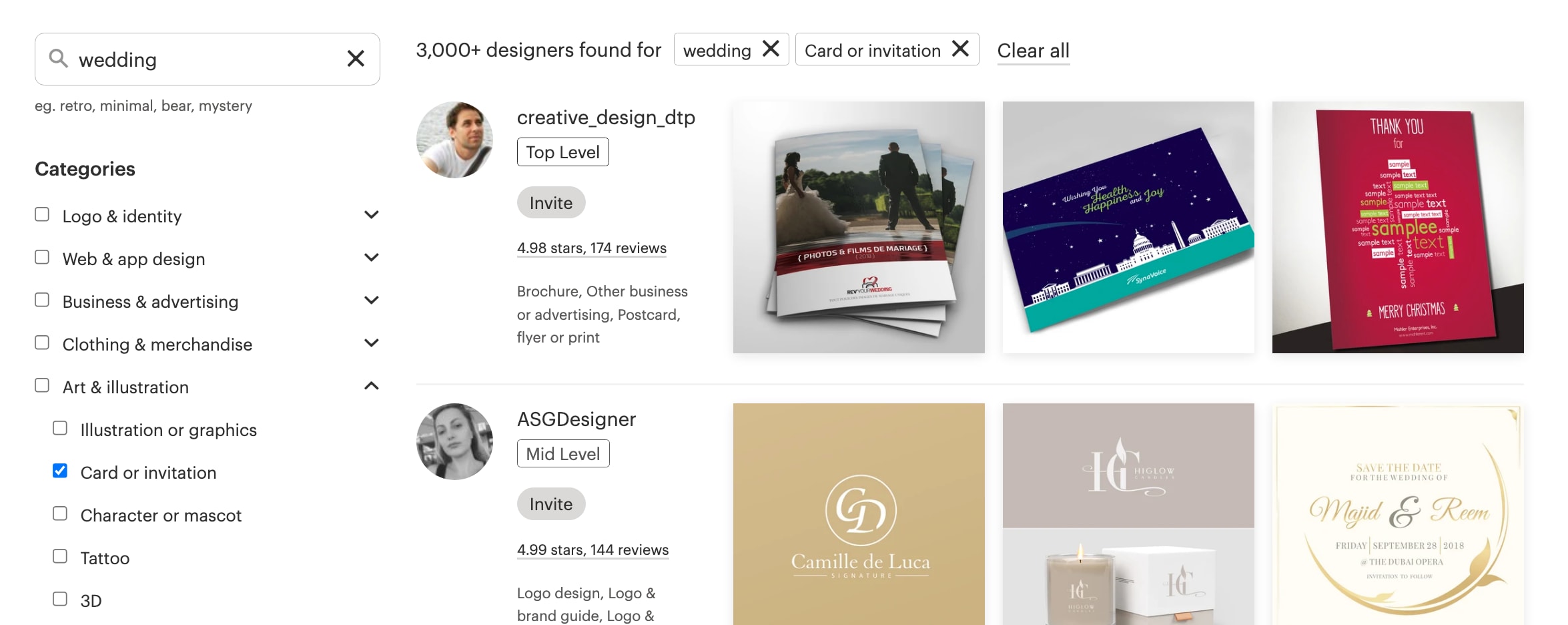The image size is (1568, 625).
Task: Expand the 'Web & app design' category
Action: pos(372,257)
